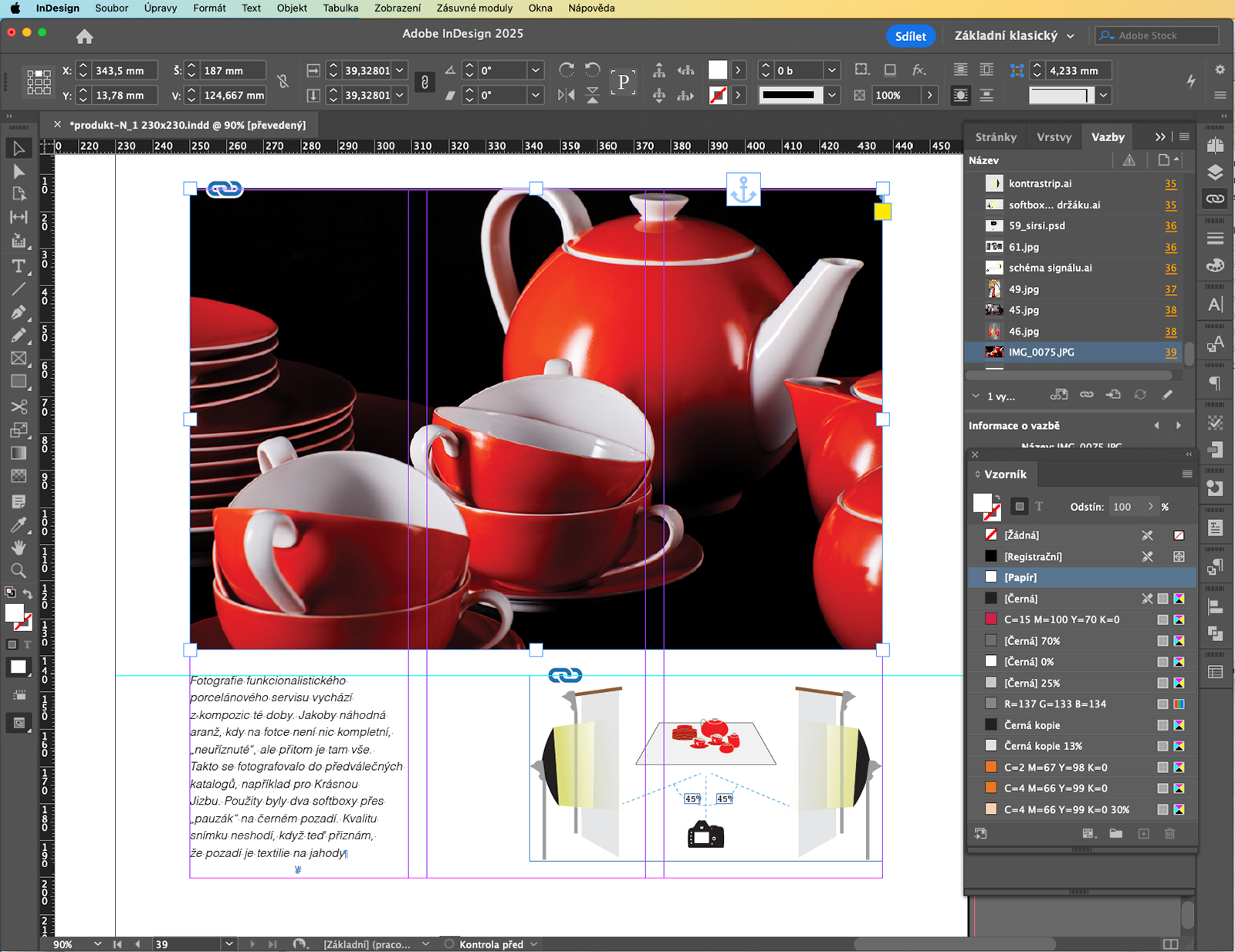Choose the Hand tool
1235x952 pixels.
[x=19, y=548]
